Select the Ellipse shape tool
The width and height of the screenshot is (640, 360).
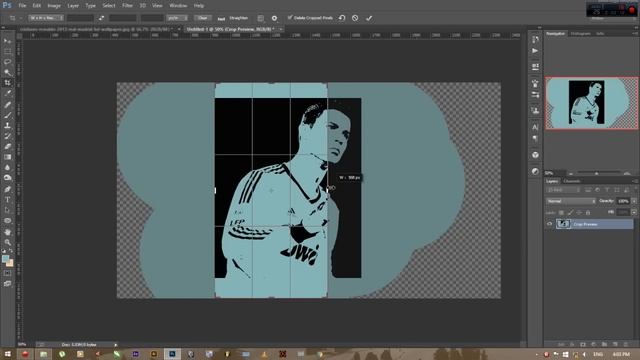coord(7,221)
